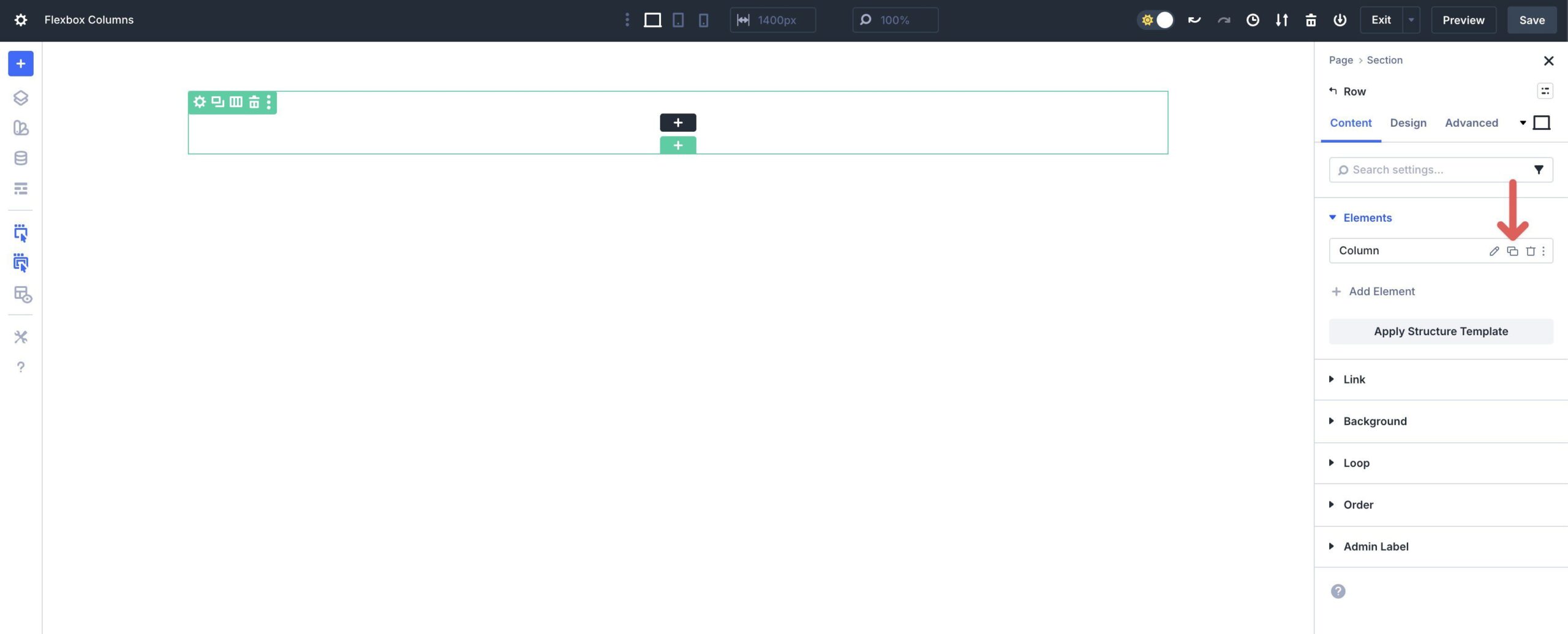Click the help question mark in sidebar

[x=21, y=367]
